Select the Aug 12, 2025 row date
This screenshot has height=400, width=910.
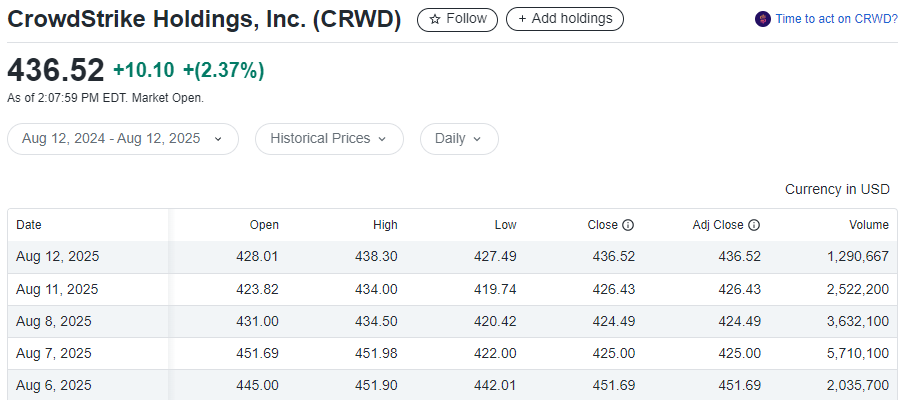tap(58, 257)
